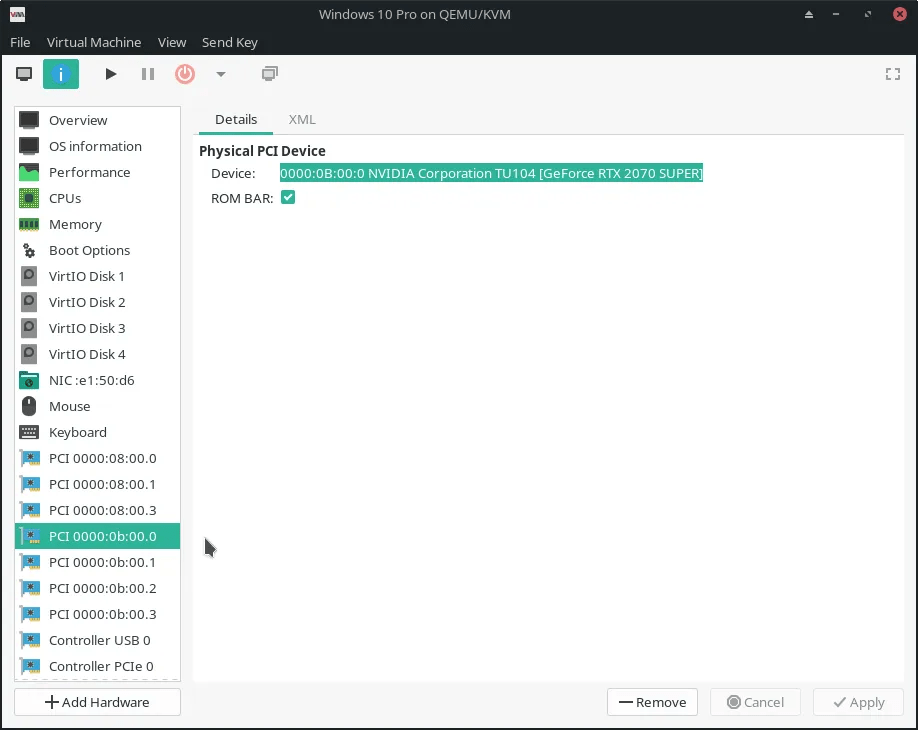
Task: Click the title bar eject-style arrow icon
Action: (x=809, y=15)
